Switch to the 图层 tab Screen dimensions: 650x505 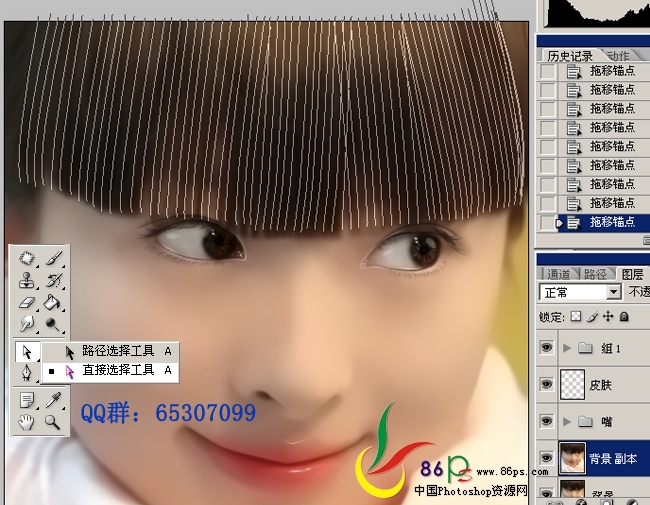(x=633, y=274)
